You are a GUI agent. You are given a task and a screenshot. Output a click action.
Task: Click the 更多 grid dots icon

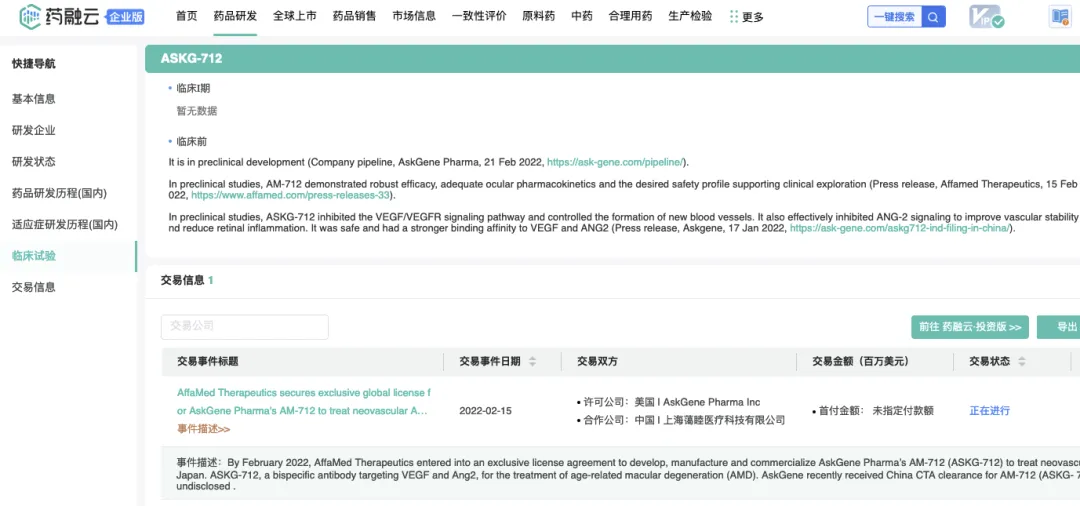[x=735, y=17]
